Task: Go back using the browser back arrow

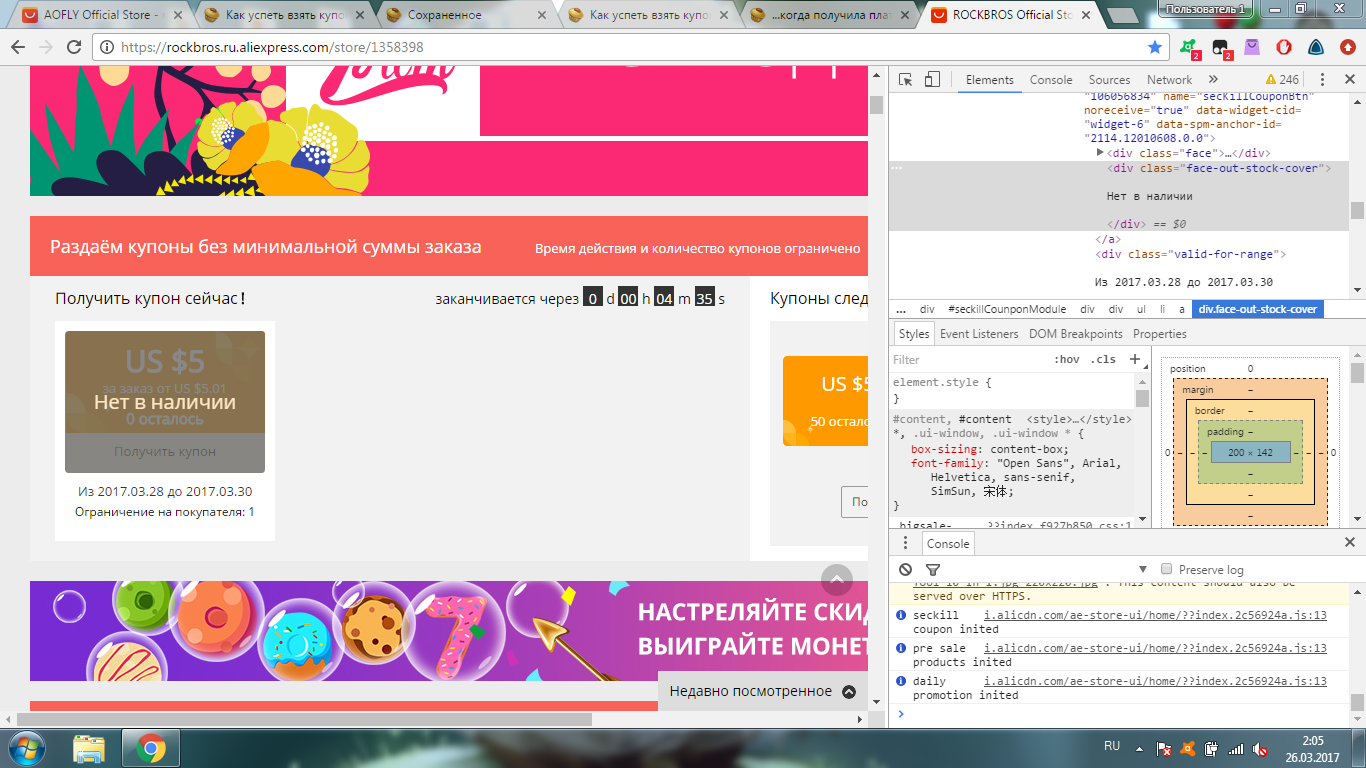Action: click(17, 47)
